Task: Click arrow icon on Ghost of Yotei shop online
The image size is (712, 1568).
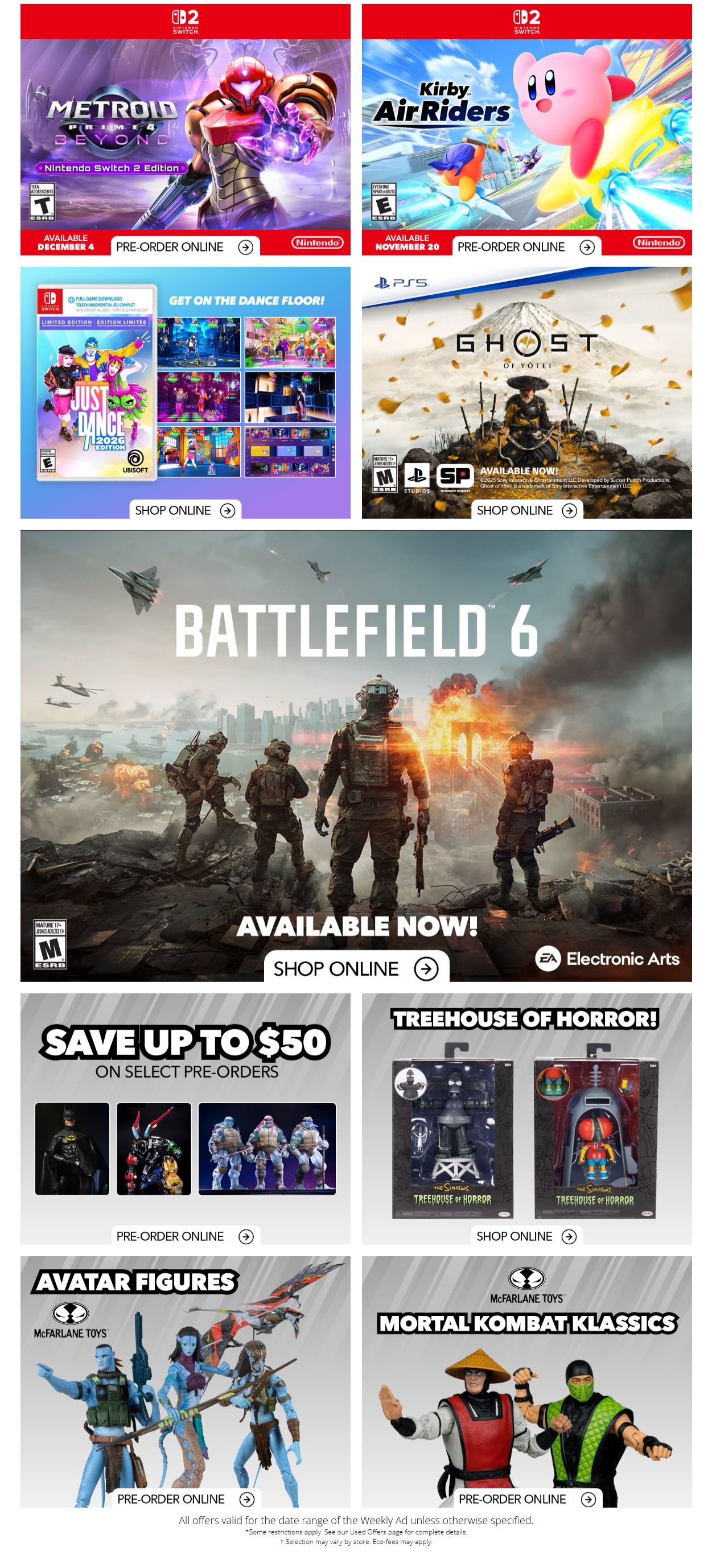Action: pos(569,511)
